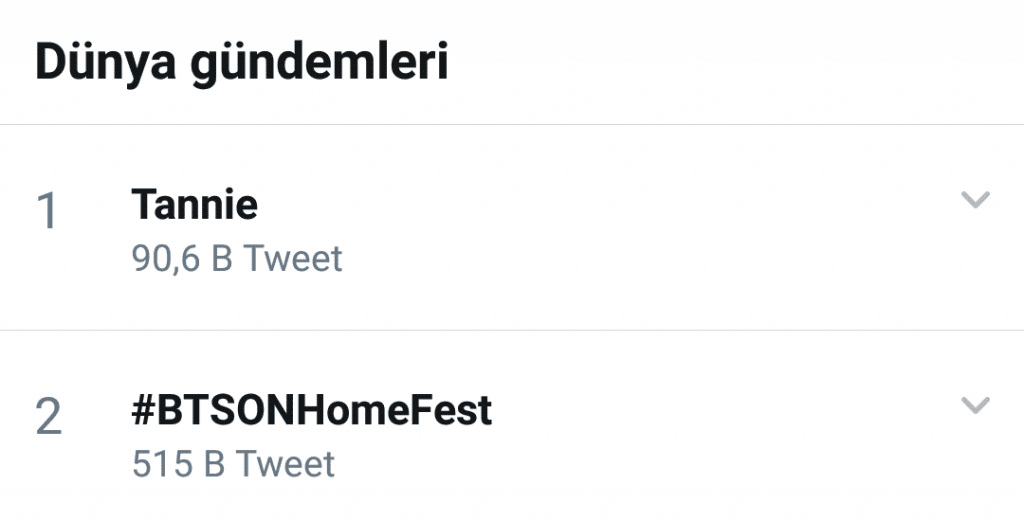
Task: Show more options for the #BTSONHomeFest trend
Action: (x=974, y=405)
